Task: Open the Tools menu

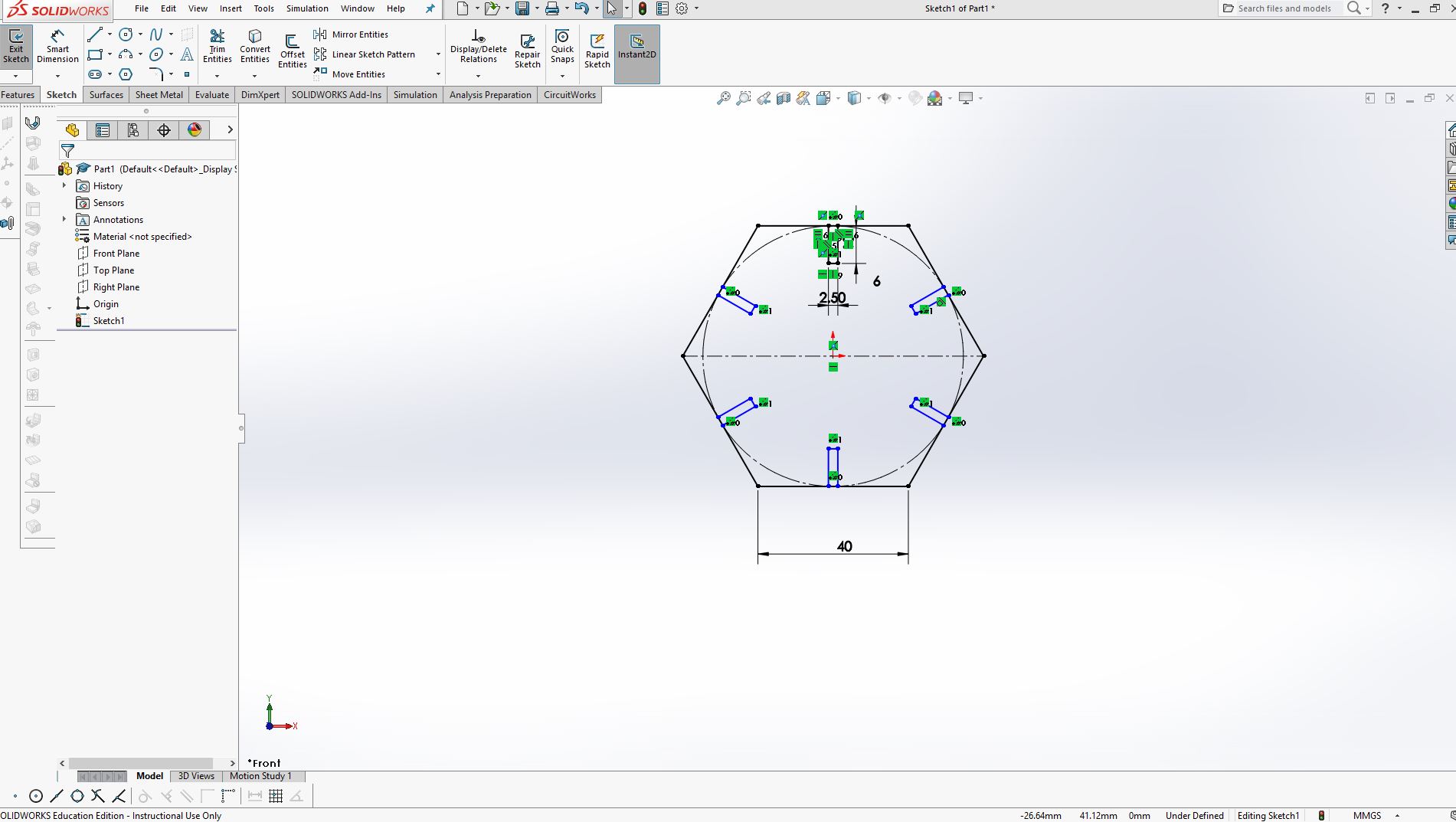Action: pyautogui.click(x=263, y=8)
